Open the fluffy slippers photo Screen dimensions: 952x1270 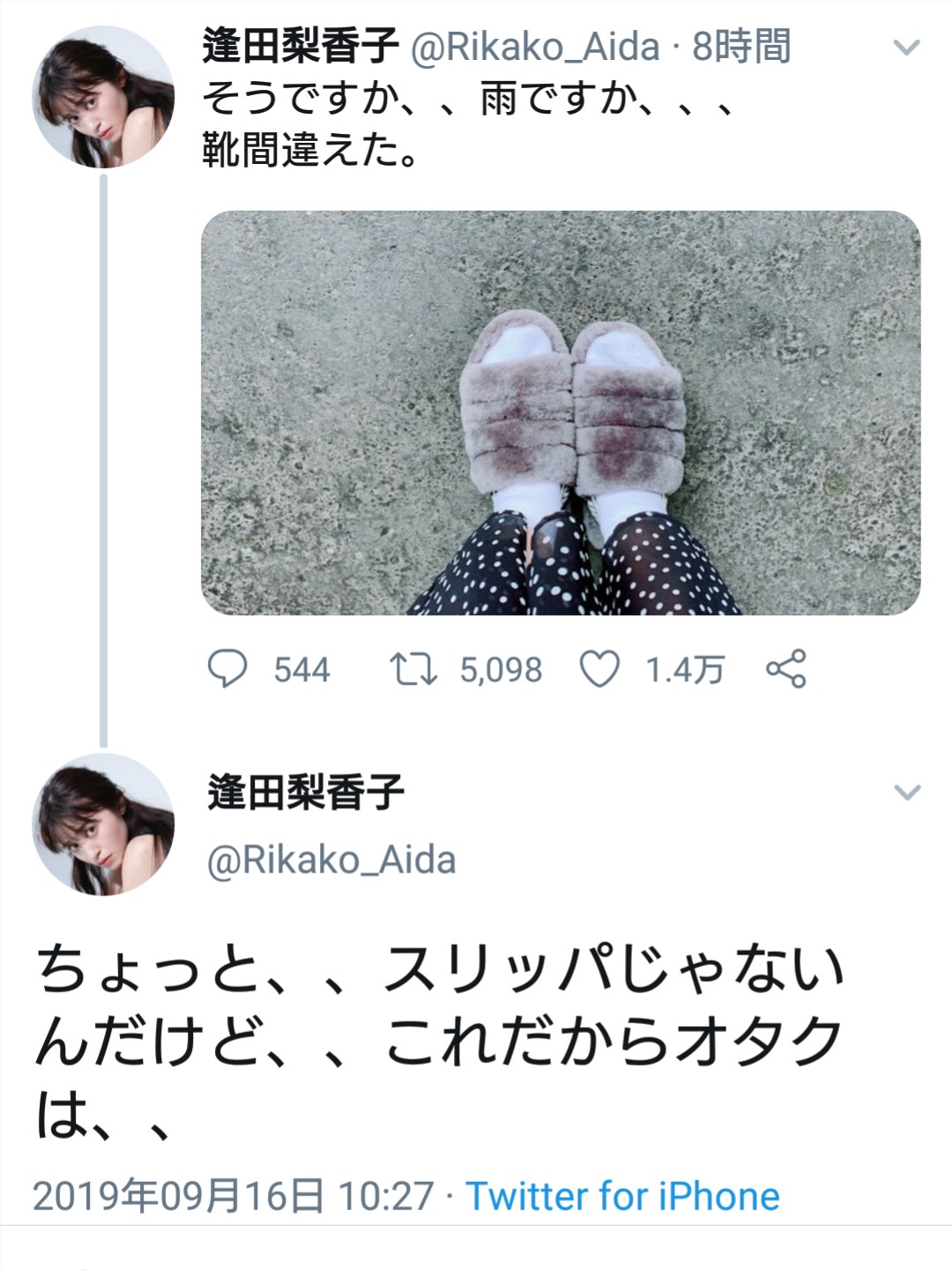click(x=561, y=412)
